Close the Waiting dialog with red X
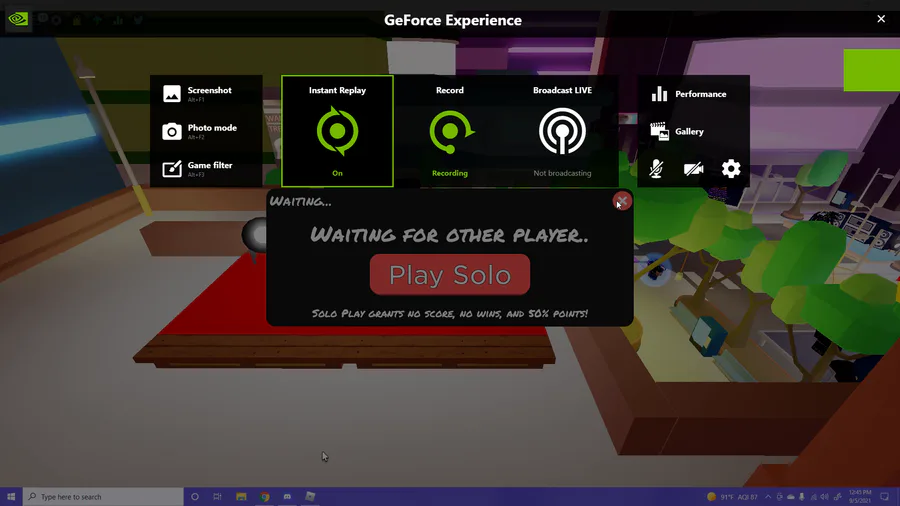The height and width of the screenshot is (506, 900). pos(622,201)
